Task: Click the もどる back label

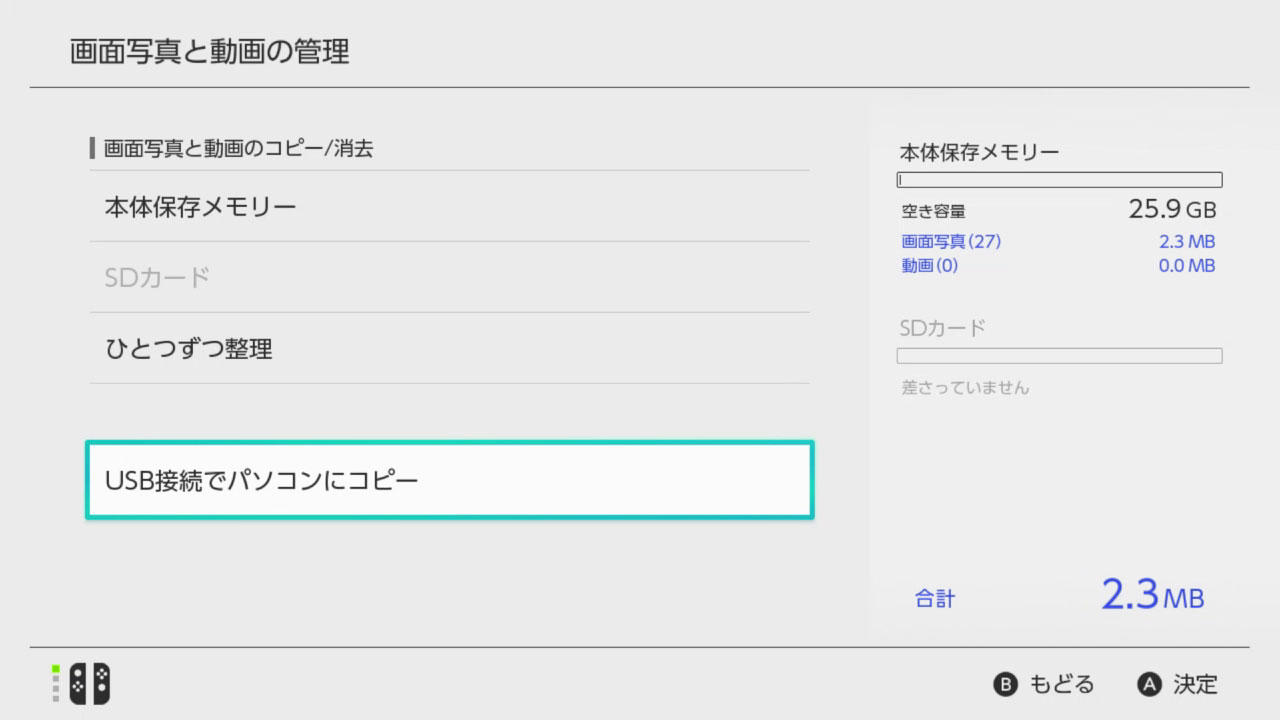Action: click(x=1061, y=684)
